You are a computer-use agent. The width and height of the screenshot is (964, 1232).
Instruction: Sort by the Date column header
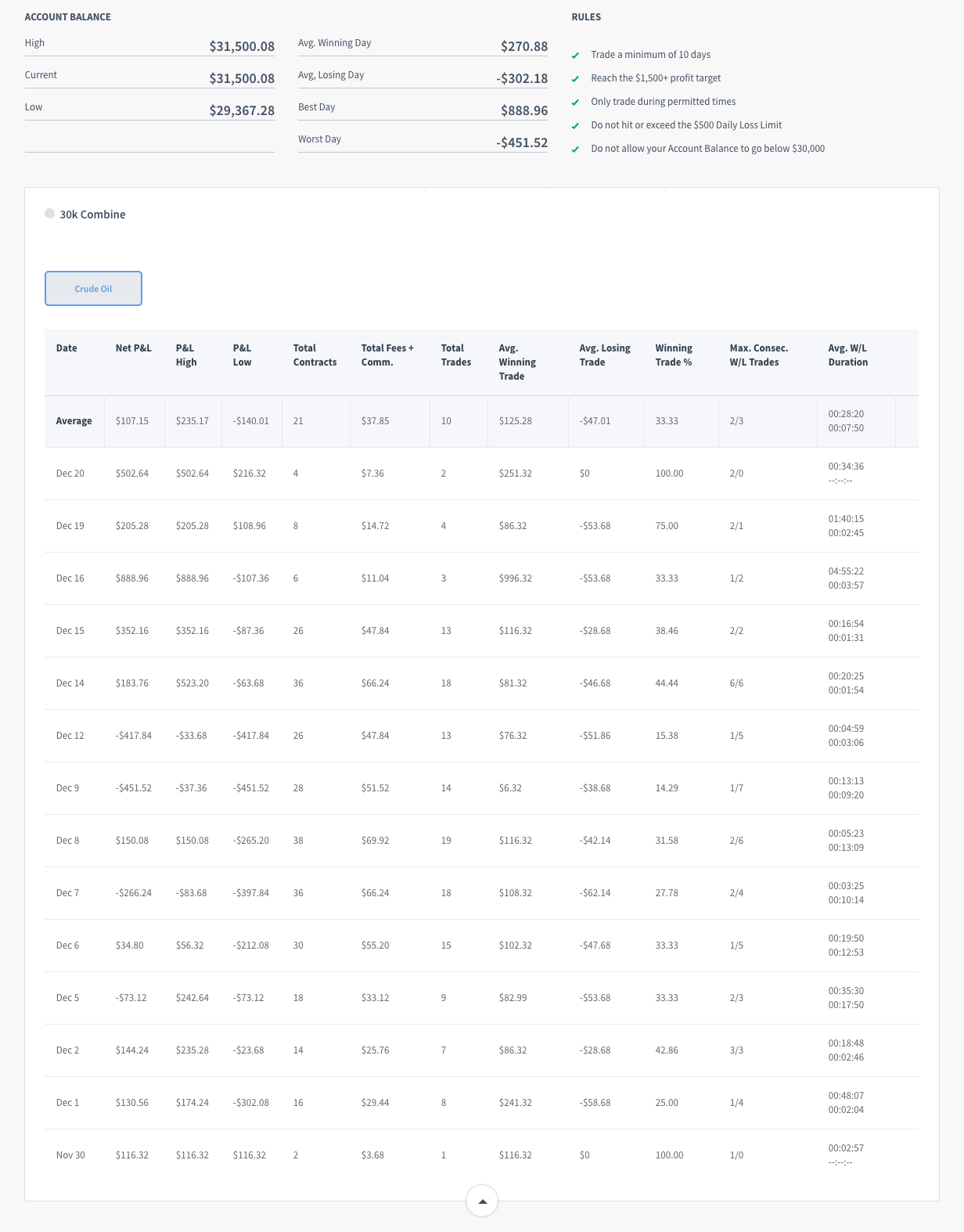pyautogui.click(x=67, y=348)
